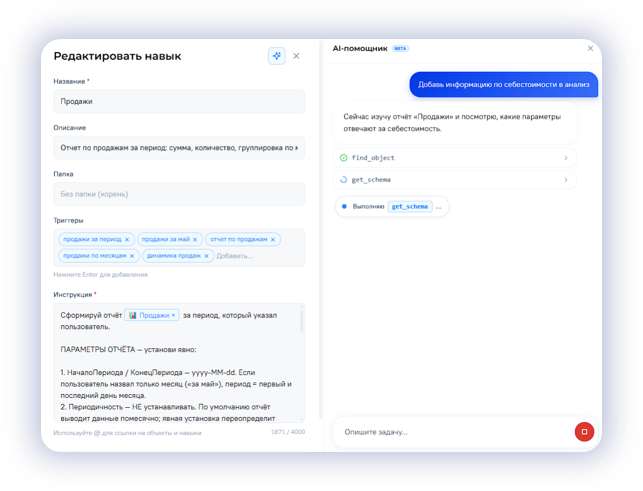
Task: Expand the get_schema tool call
Action: tap(454, 180)
